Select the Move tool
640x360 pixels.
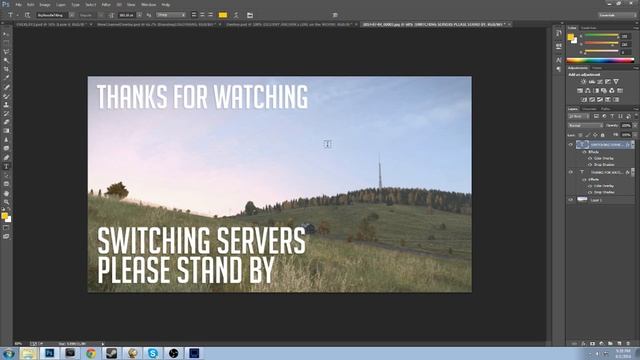pyautogui.click(x=6, y=35)
